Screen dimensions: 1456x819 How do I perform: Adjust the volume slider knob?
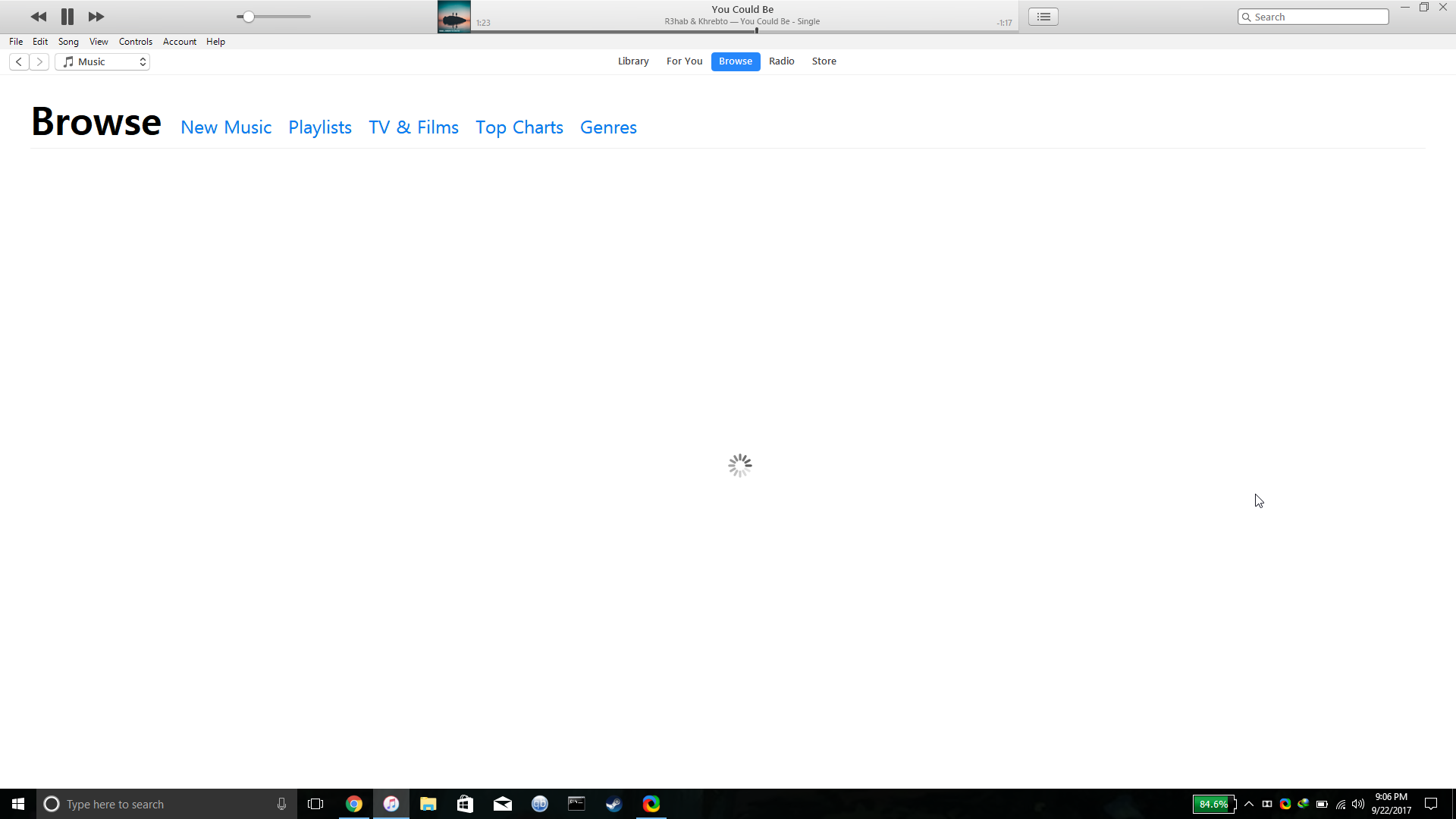[x=248, y=17]
